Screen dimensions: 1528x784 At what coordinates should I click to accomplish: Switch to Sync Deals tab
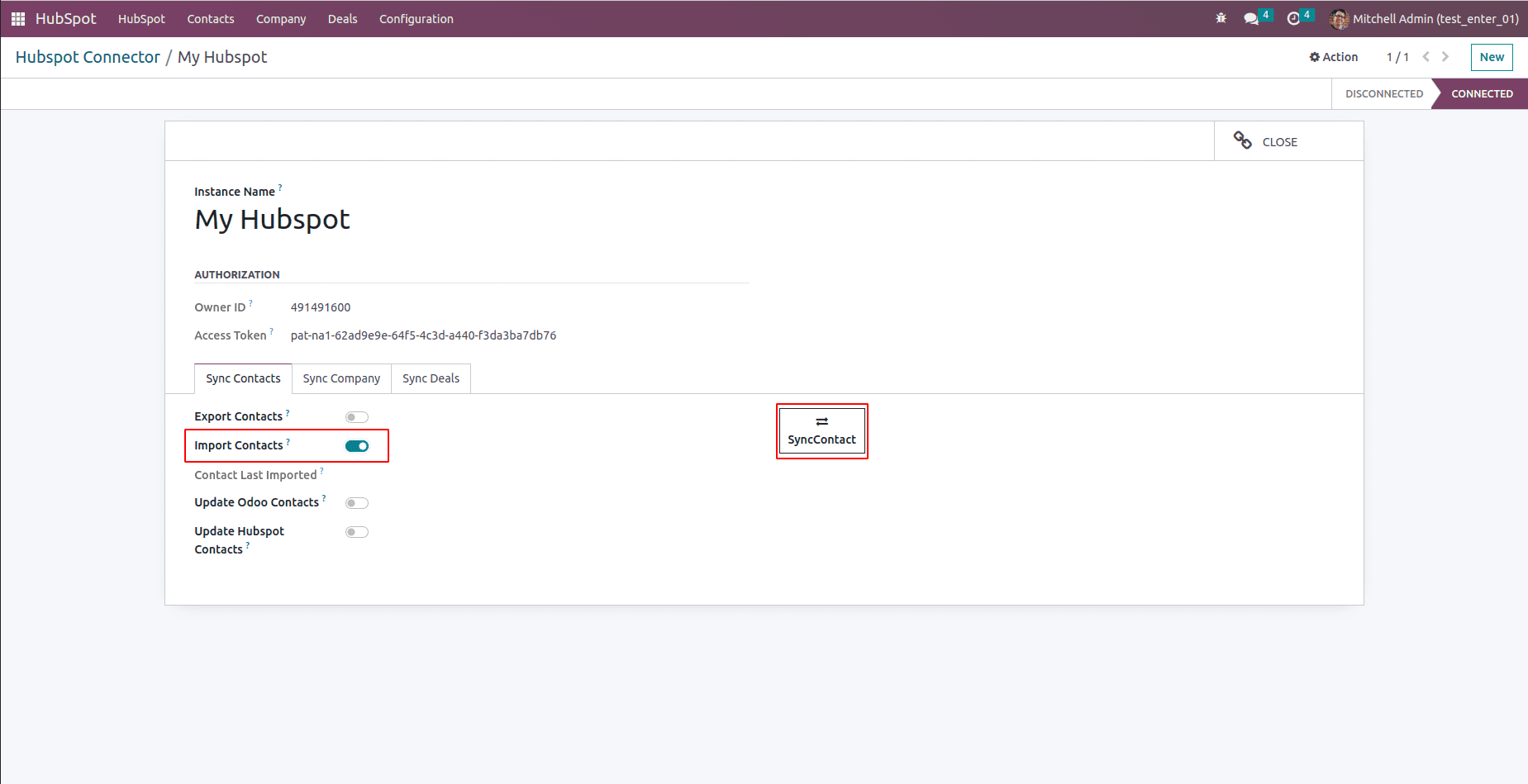click(x=431, y=378)
